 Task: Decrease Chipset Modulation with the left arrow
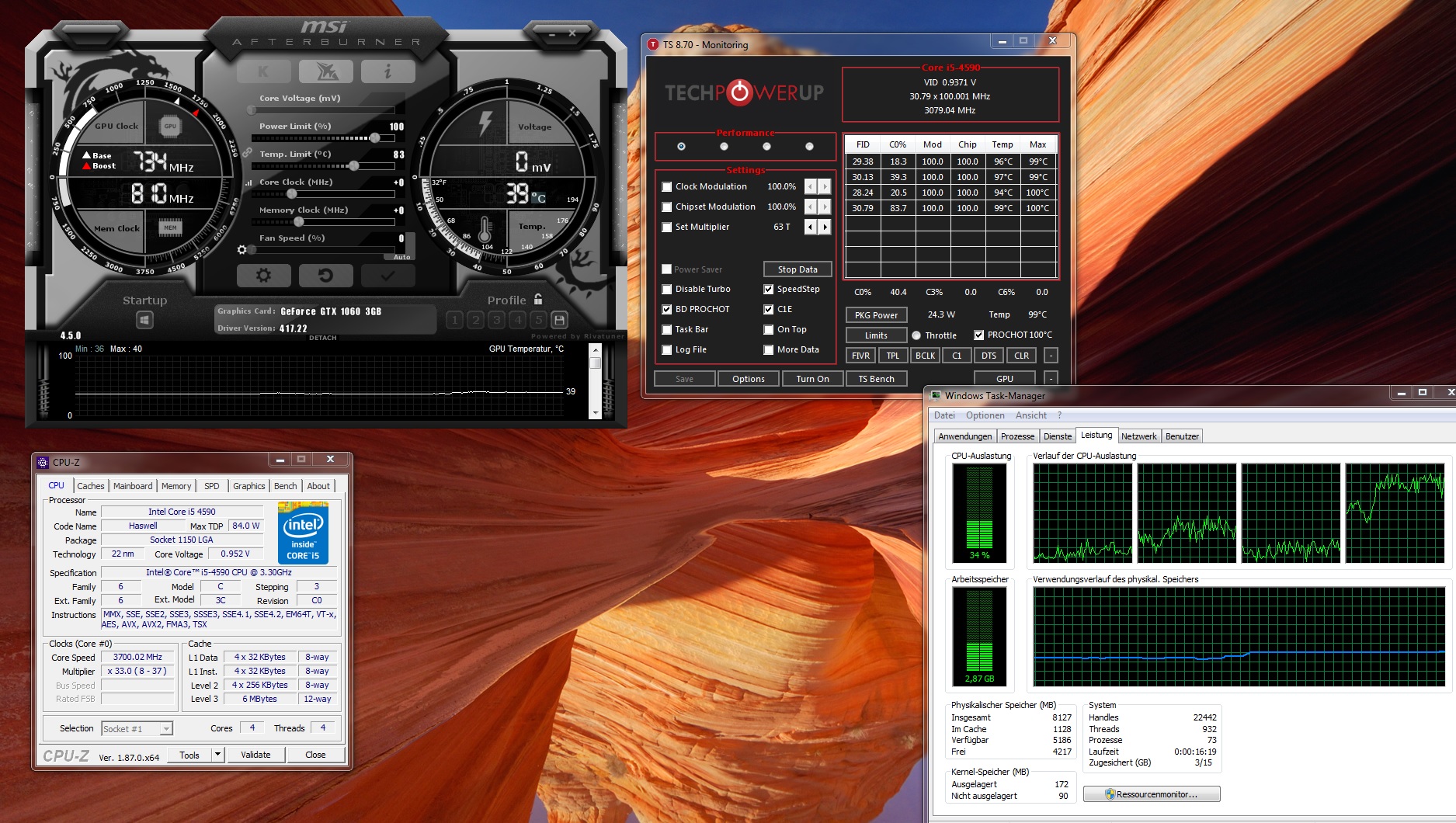(811, 207)
